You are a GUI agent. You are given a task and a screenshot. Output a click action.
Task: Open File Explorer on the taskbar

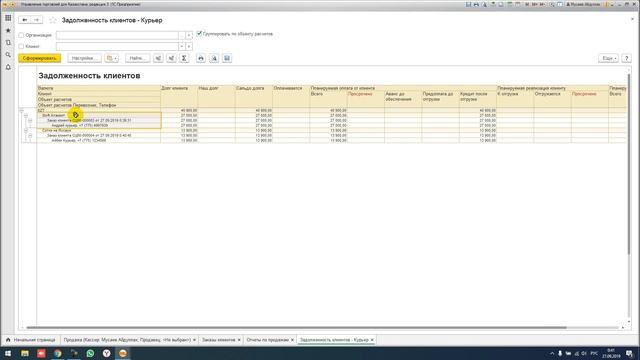tap(25, 353)
